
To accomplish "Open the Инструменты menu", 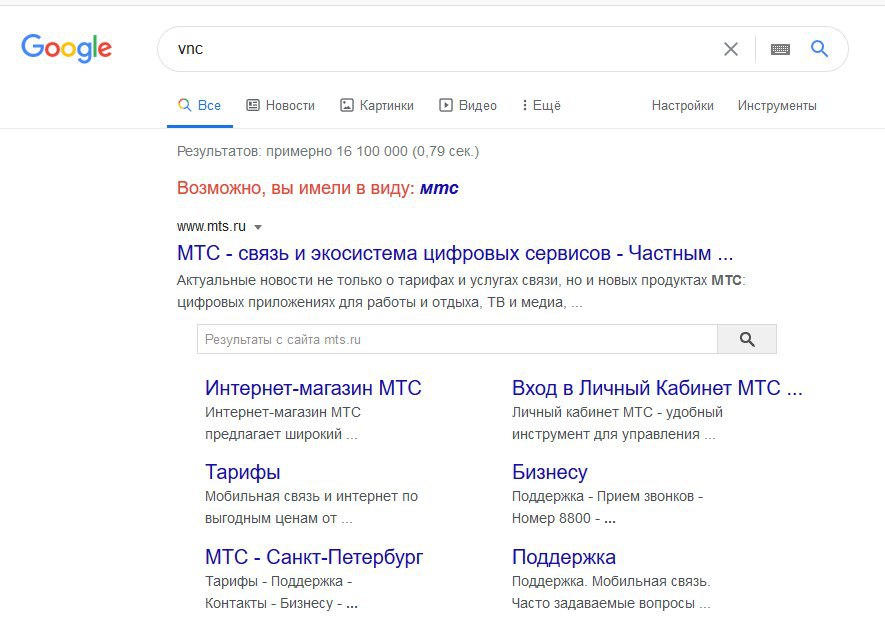I will click(777, 106).
